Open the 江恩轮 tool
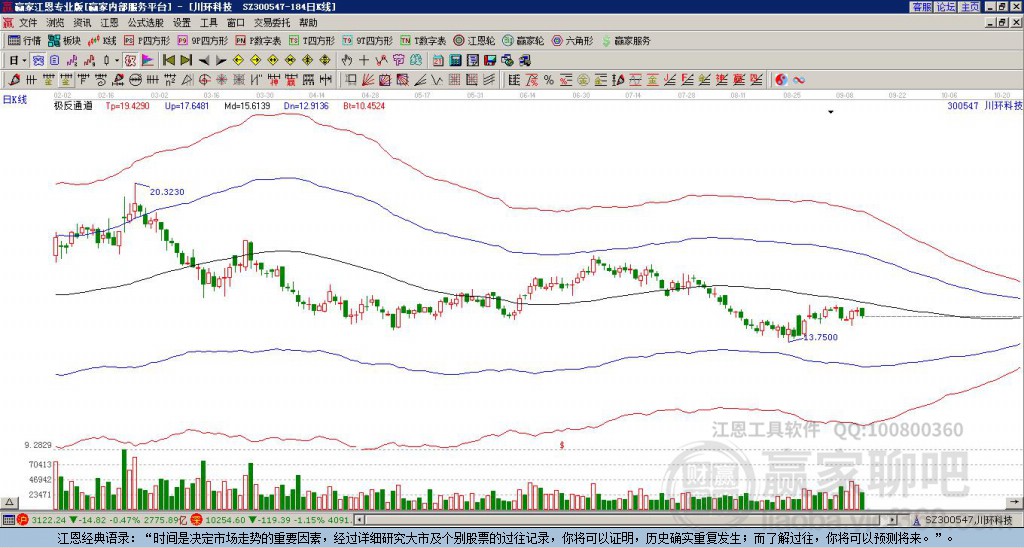 coord(474,40)
